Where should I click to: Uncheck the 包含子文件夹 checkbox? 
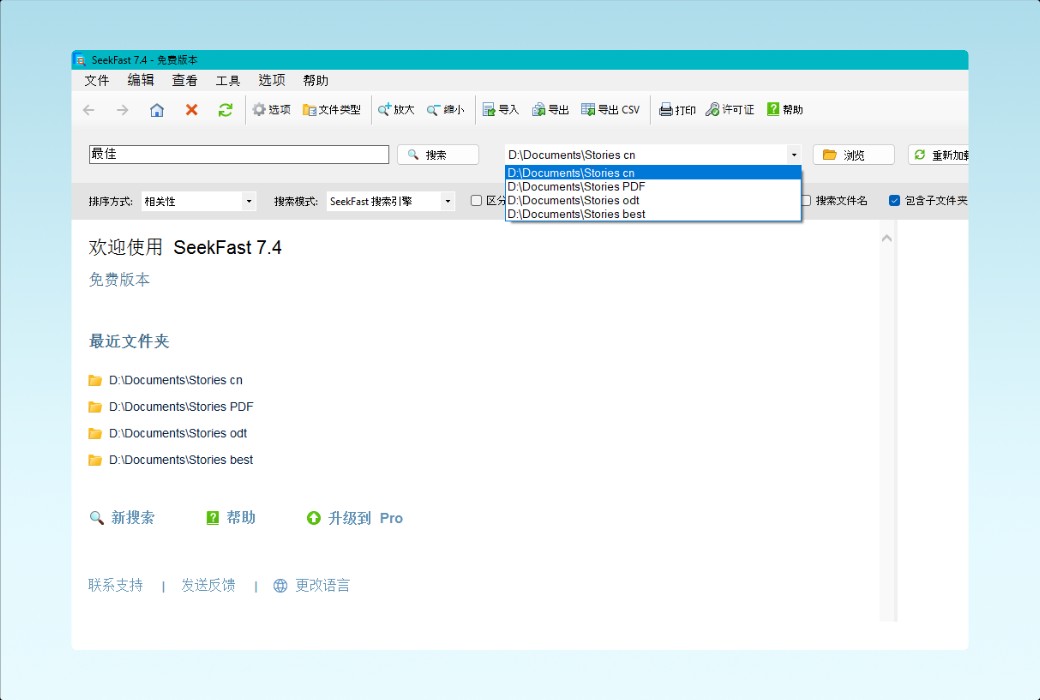pyautogui.click(x=894, y=200)
